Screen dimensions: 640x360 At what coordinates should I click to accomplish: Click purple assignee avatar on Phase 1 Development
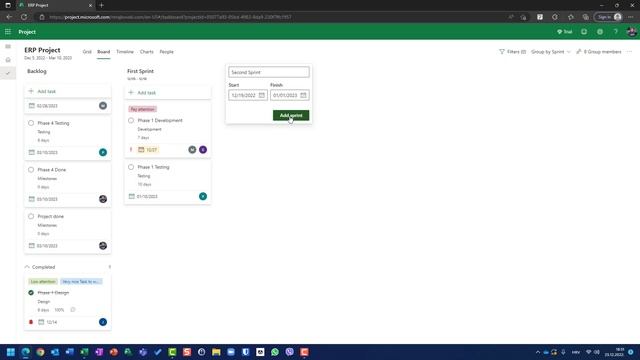[203, 150]
